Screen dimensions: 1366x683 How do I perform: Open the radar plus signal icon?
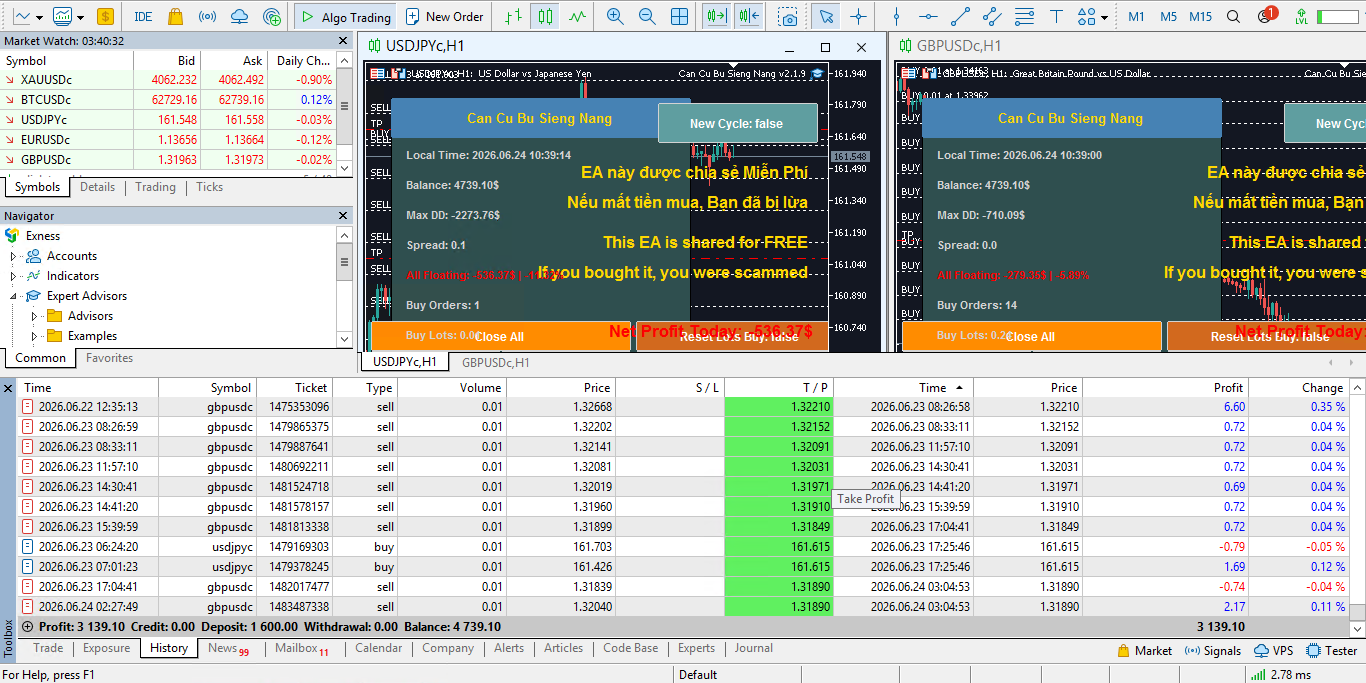(x=271, y=16)
